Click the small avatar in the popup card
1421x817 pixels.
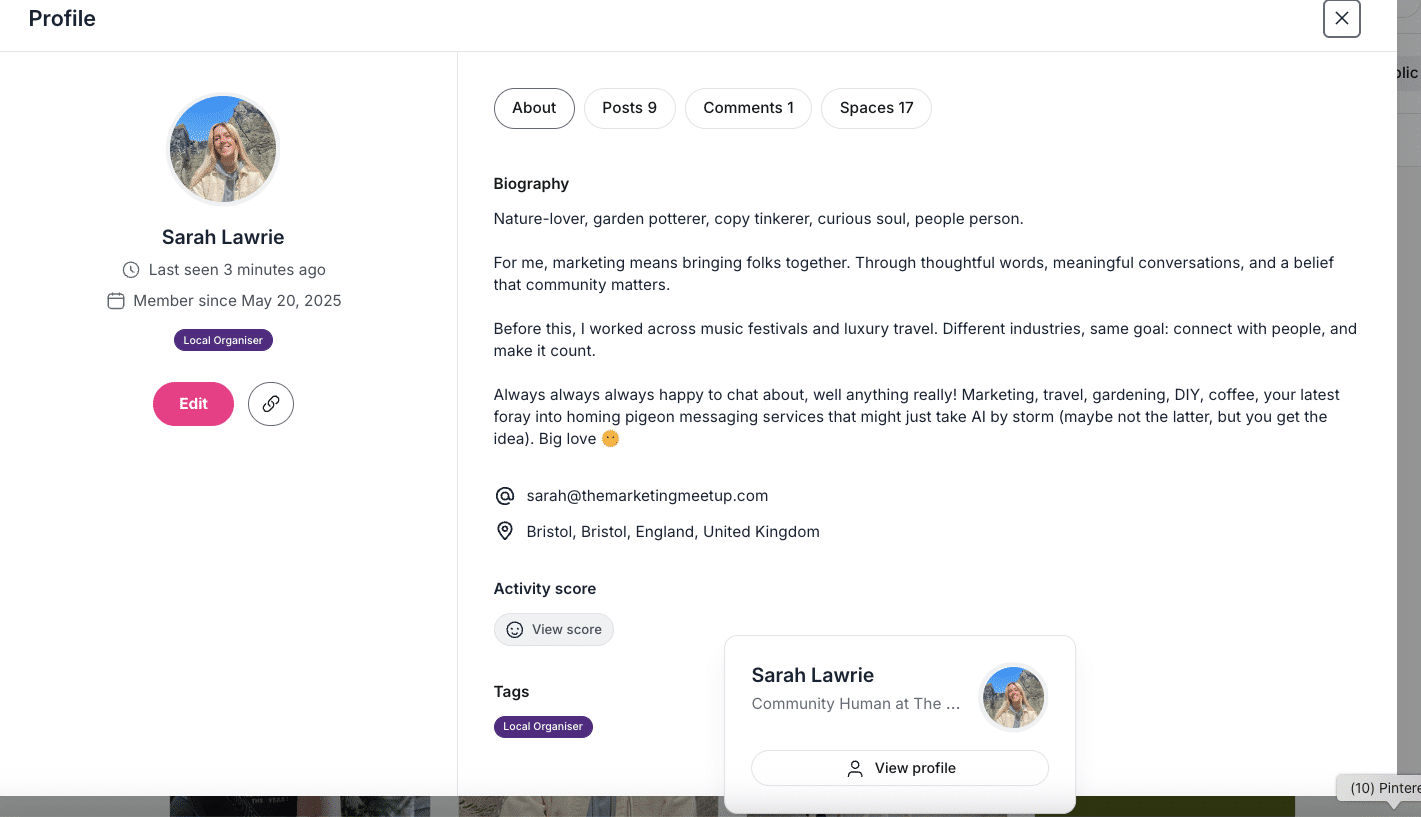(x=1013, y=697)
